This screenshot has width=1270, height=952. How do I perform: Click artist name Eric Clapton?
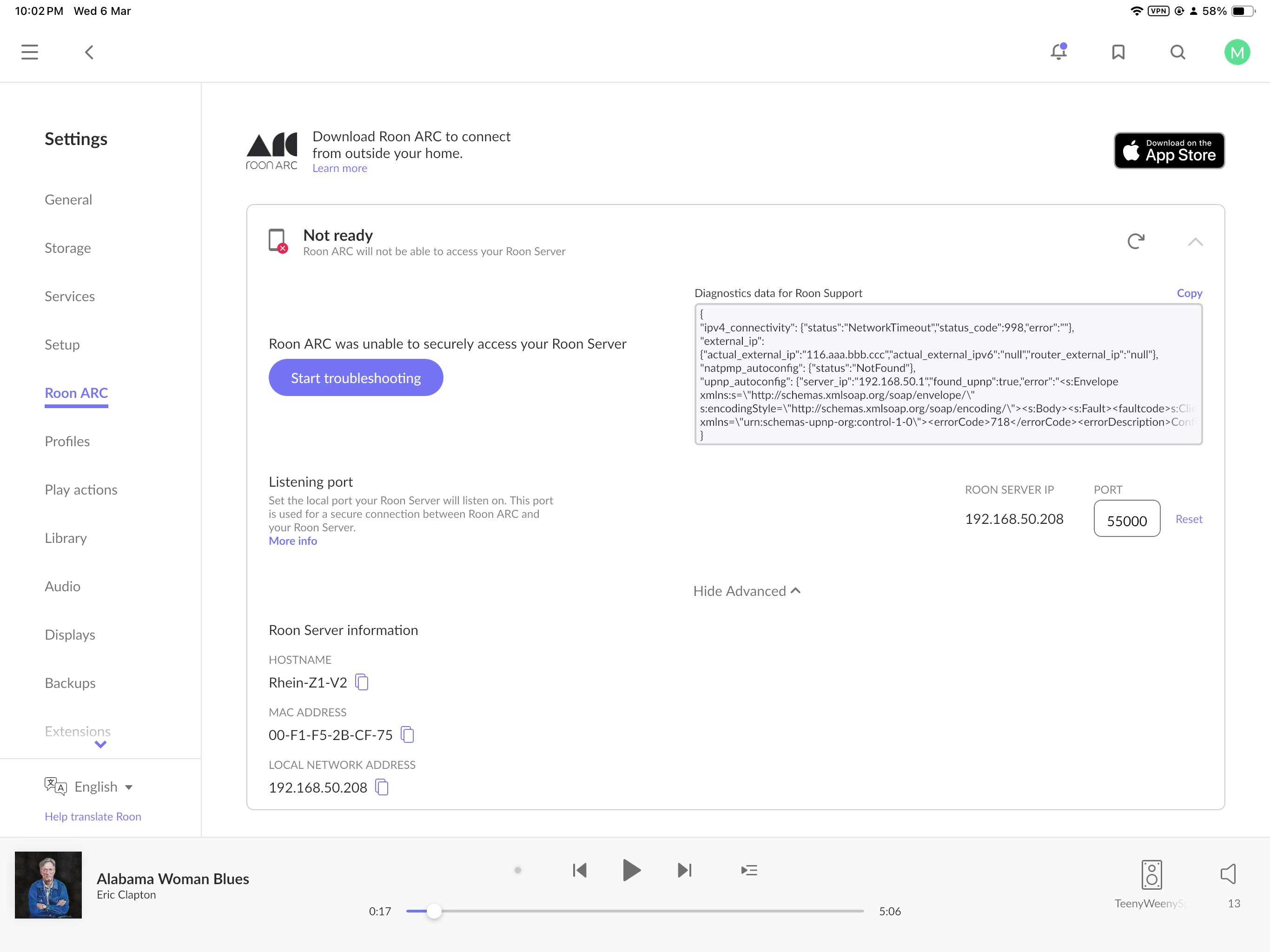coord(126,894)
